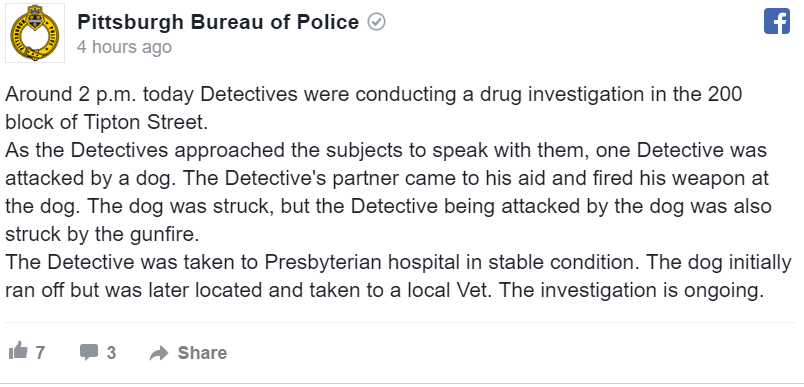The width and height of the screenshot is (804, 387).
Task: Click the "Around 2 p.m. today" opening line
Action: click(x=373, y=94)
